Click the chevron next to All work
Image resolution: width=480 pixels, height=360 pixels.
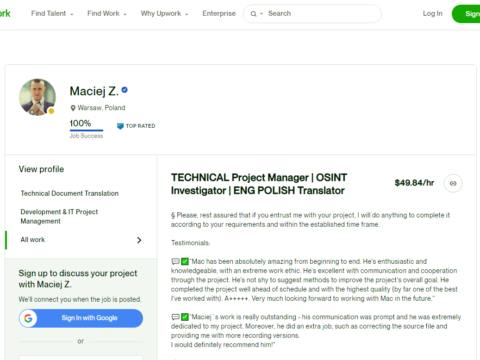click(139, 240)
